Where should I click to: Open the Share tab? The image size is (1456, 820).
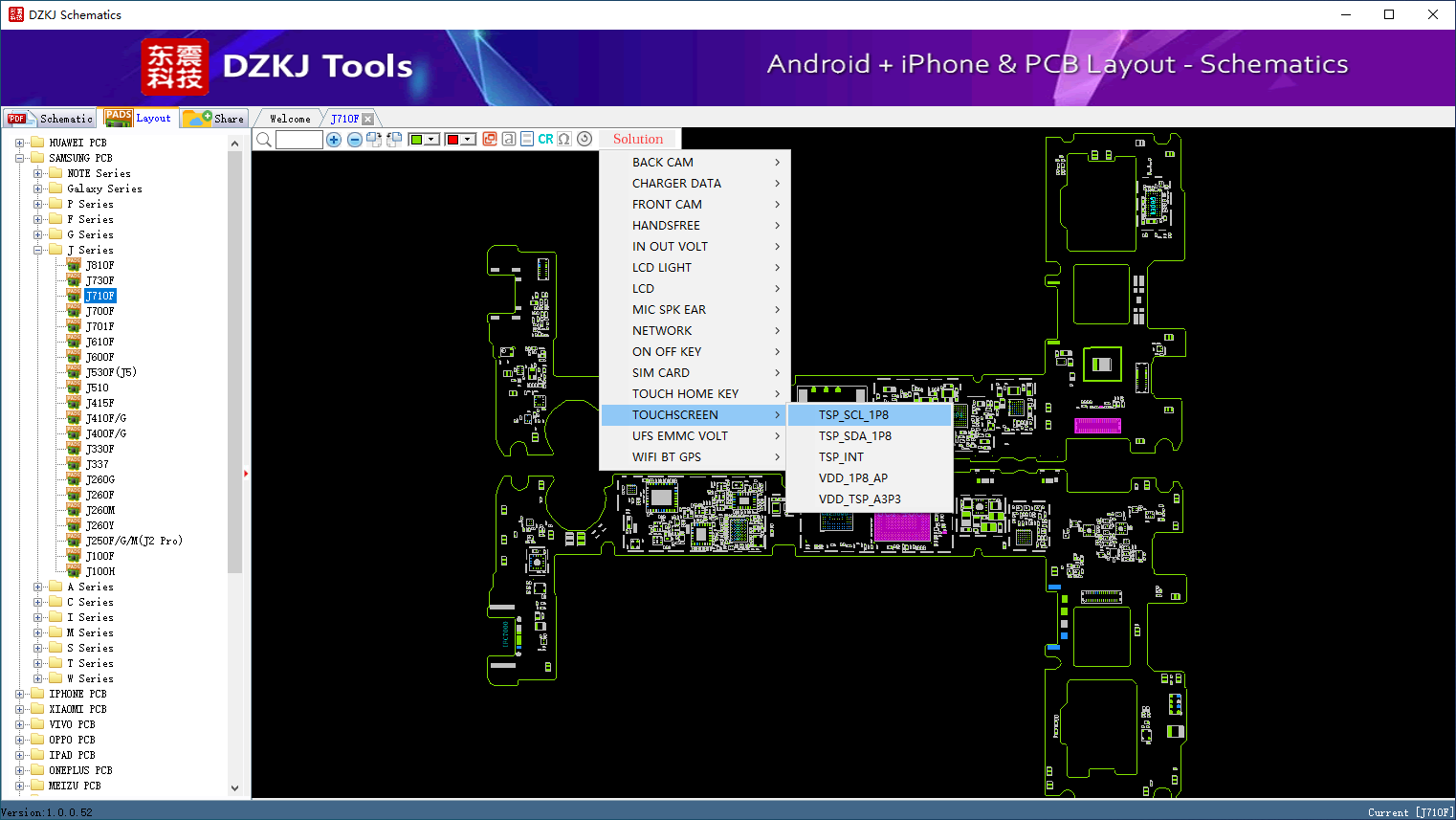(214, 119)
